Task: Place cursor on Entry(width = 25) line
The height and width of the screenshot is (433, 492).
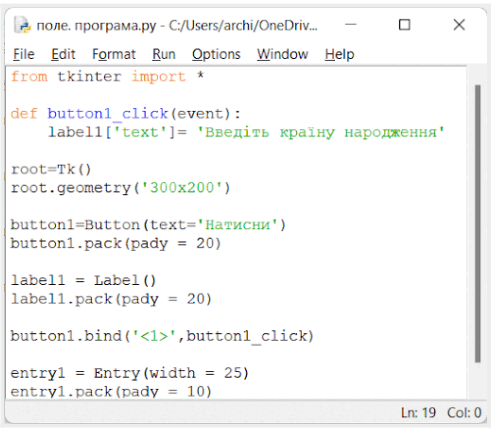Action: (130, 373)
